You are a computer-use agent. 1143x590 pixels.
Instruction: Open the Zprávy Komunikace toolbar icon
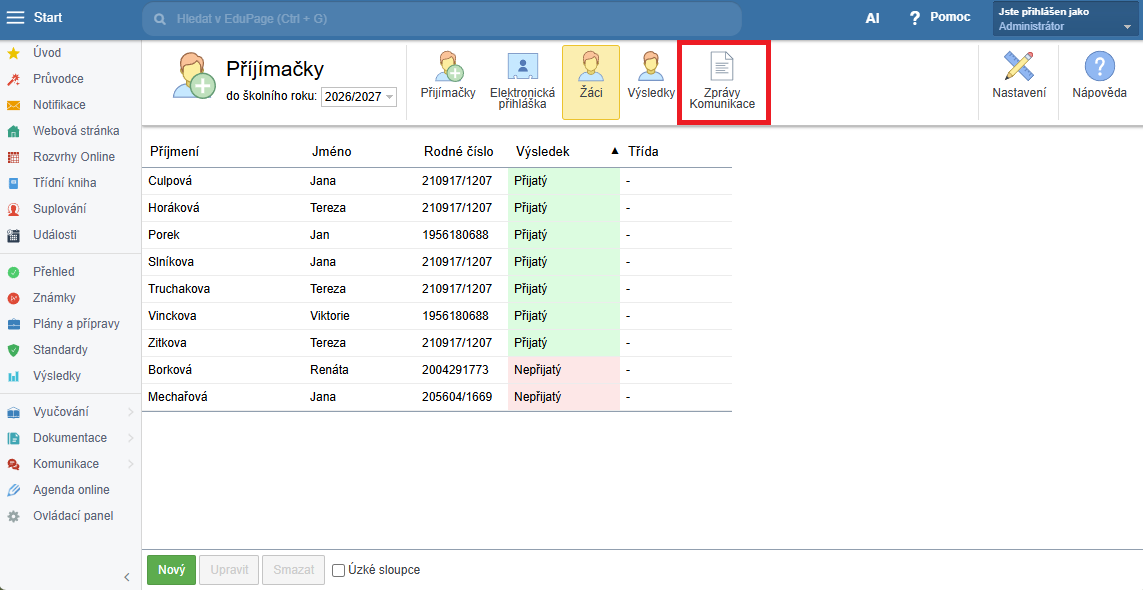coord(722,81)
